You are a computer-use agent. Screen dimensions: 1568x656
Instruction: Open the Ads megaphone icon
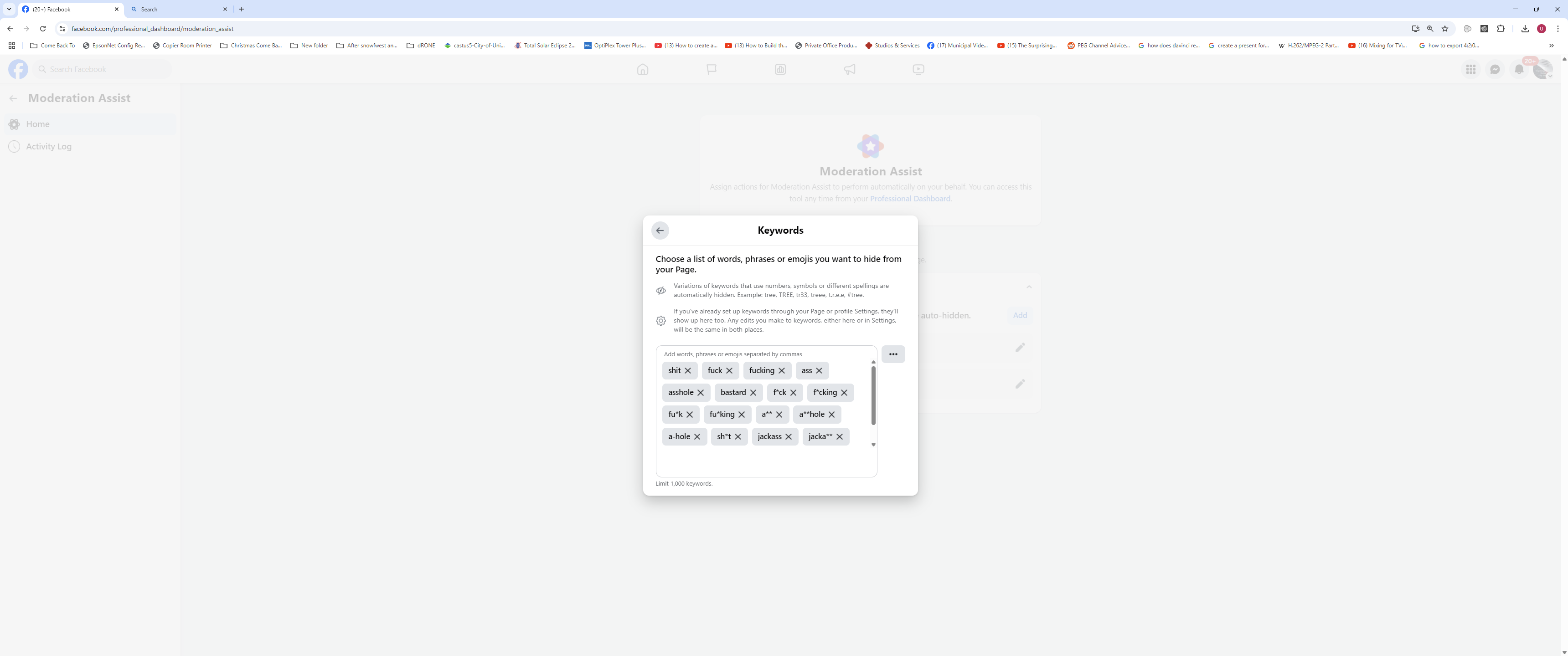click(x=850, y=69)
